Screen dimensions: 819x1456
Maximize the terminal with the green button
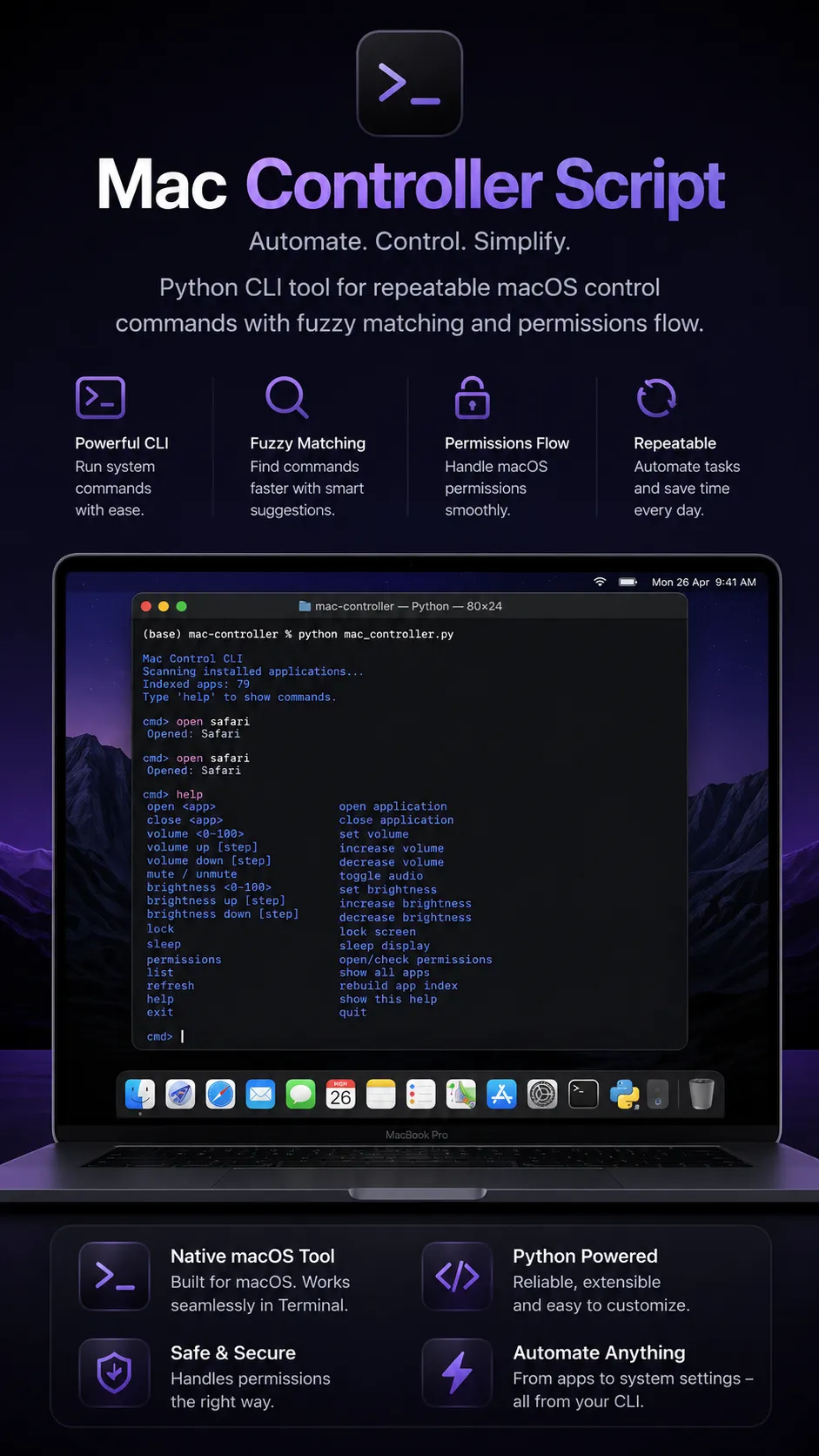(181, 606)
